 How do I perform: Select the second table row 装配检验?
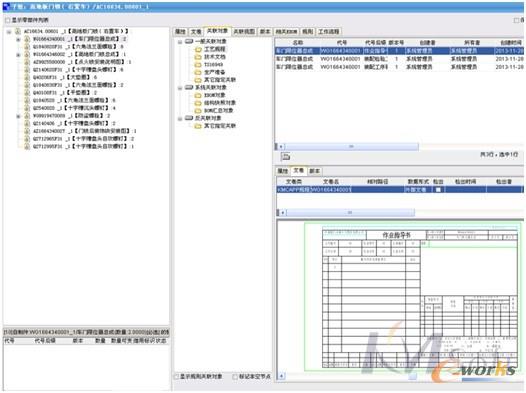pos(399,59)
